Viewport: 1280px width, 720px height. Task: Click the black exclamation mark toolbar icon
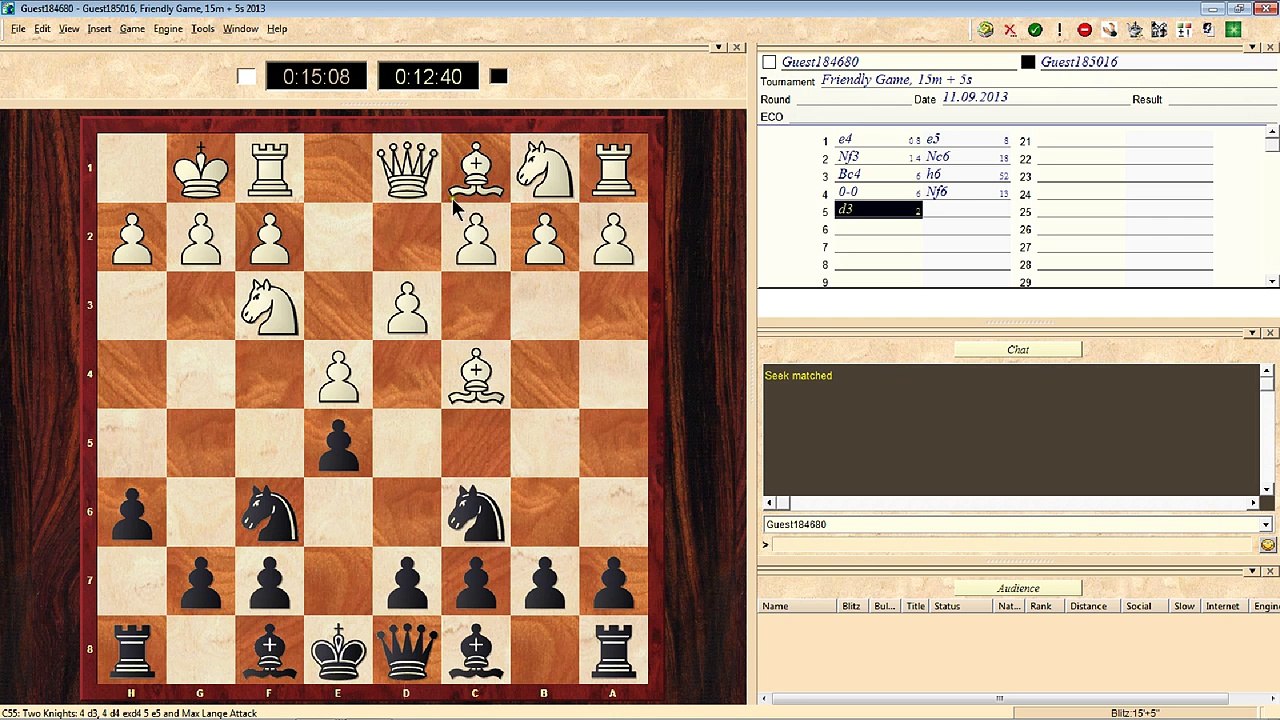point(1059,30)
